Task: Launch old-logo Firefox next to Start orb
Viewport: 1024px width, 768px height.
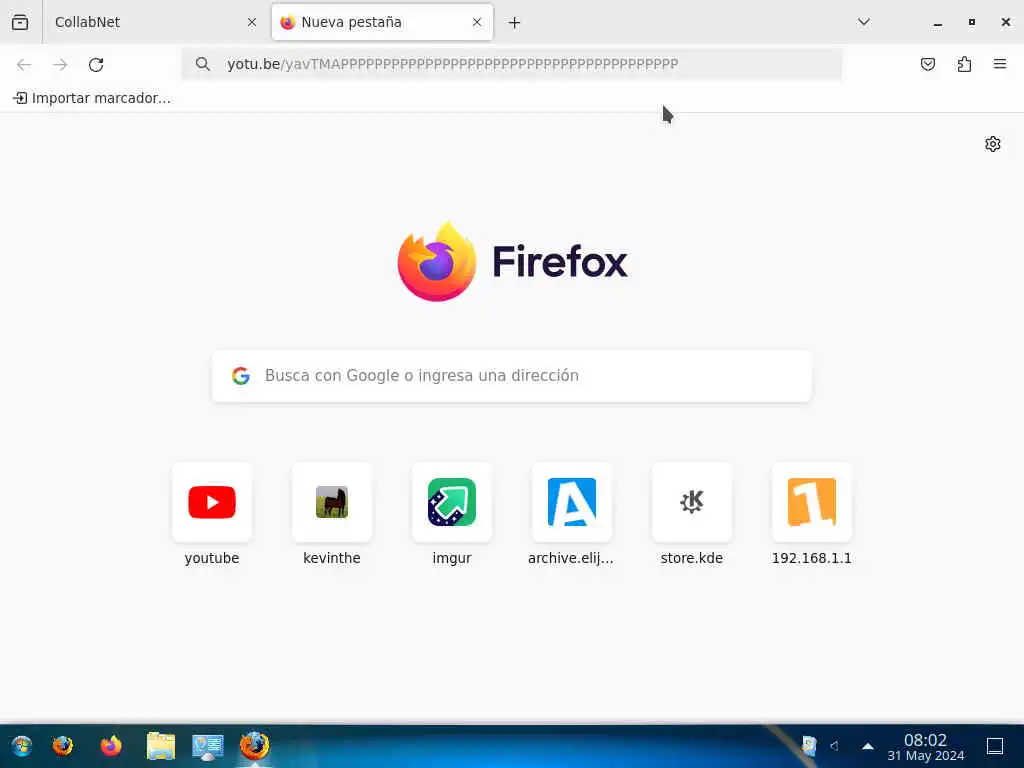Action: click(x=63, y=746)
